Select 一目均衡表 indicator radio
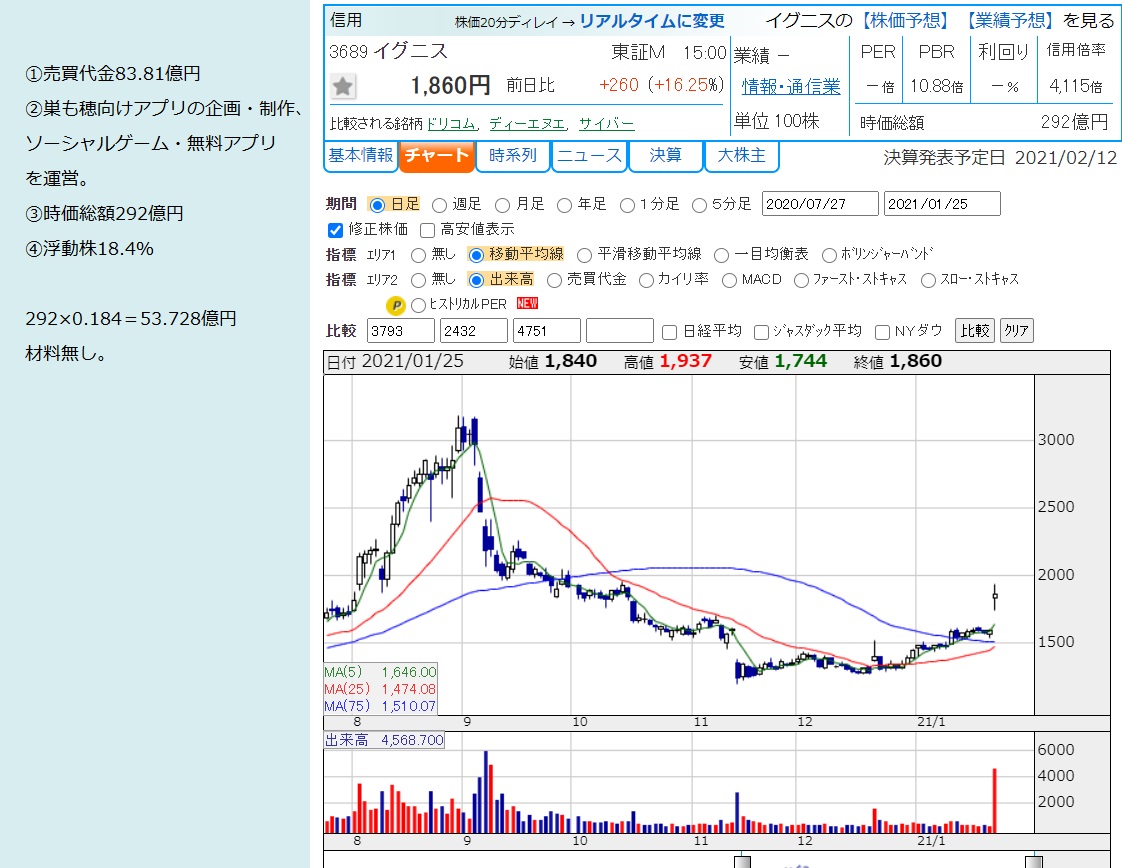Viewport: 1122px width, 868px height. (x=721, y=255)
